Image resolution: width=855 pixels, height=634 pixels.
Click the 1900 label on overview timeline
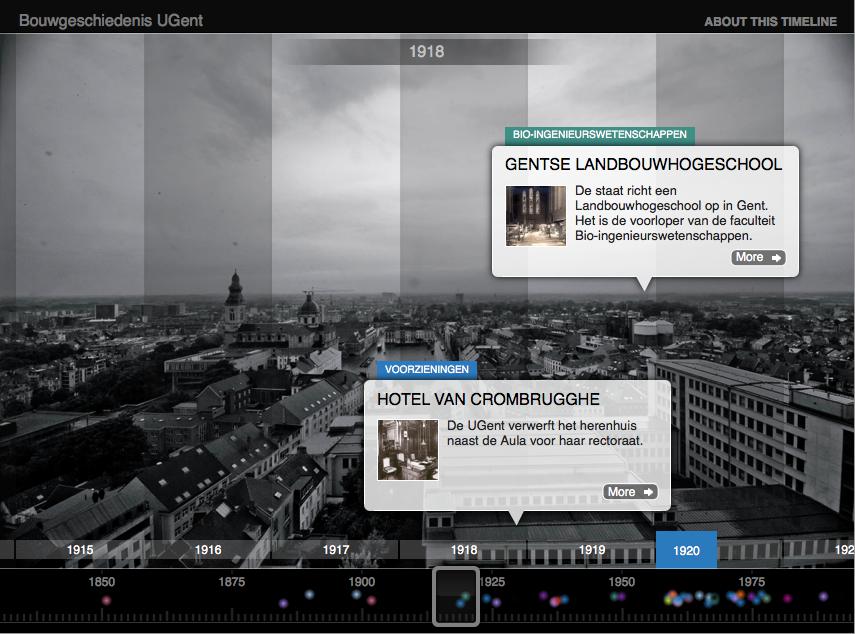tap(362, 582)
